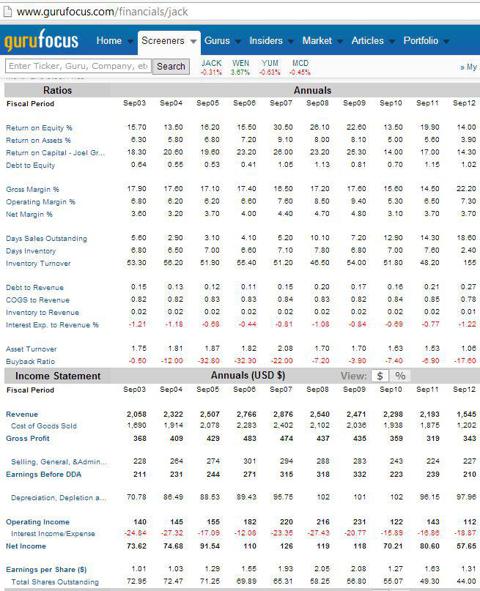The image size is (480, 591).
Task: Open Operating Margin % row
Action: click(x=41, y=202)
